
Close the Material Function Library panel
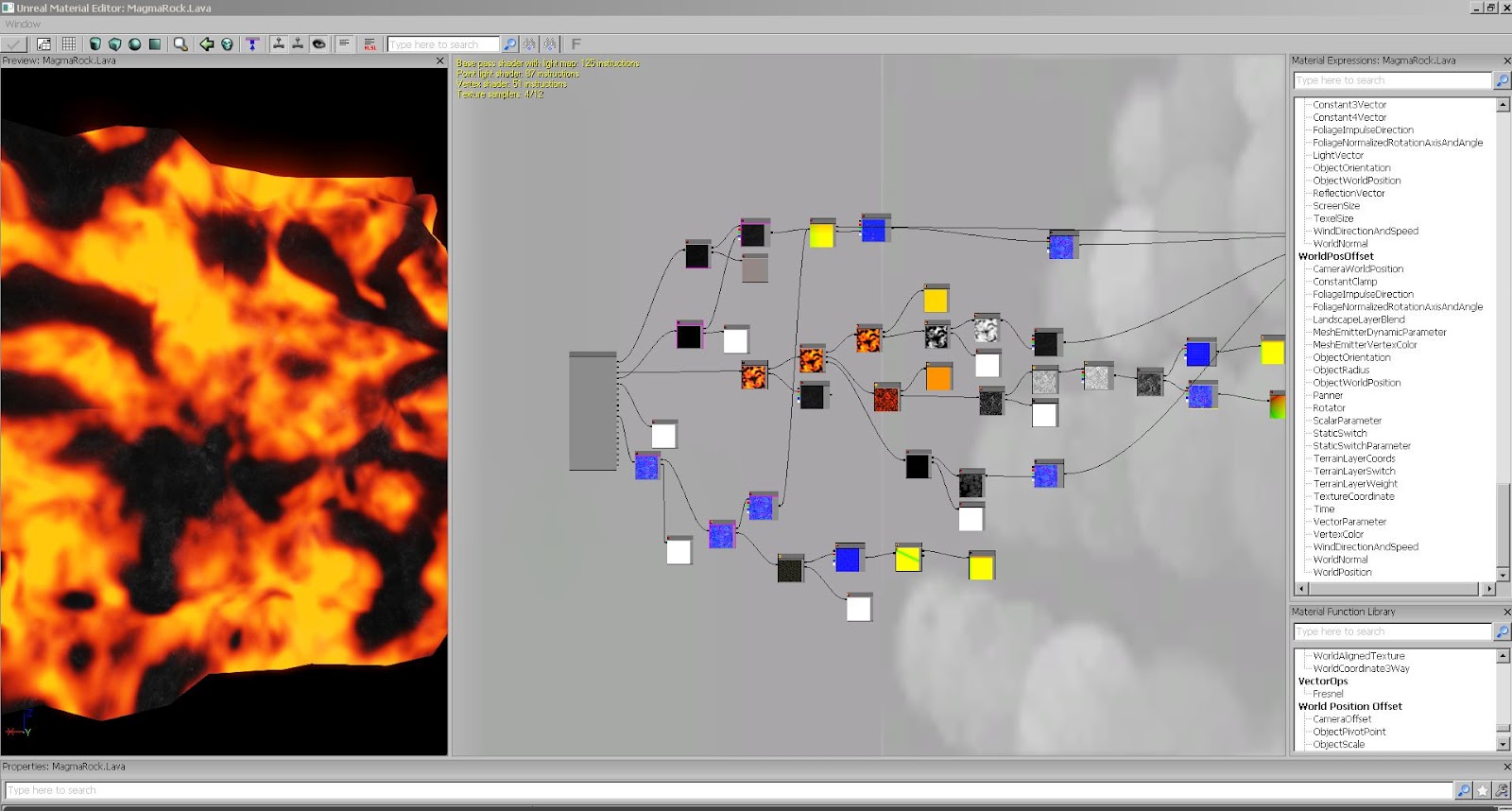point(1506,612)
